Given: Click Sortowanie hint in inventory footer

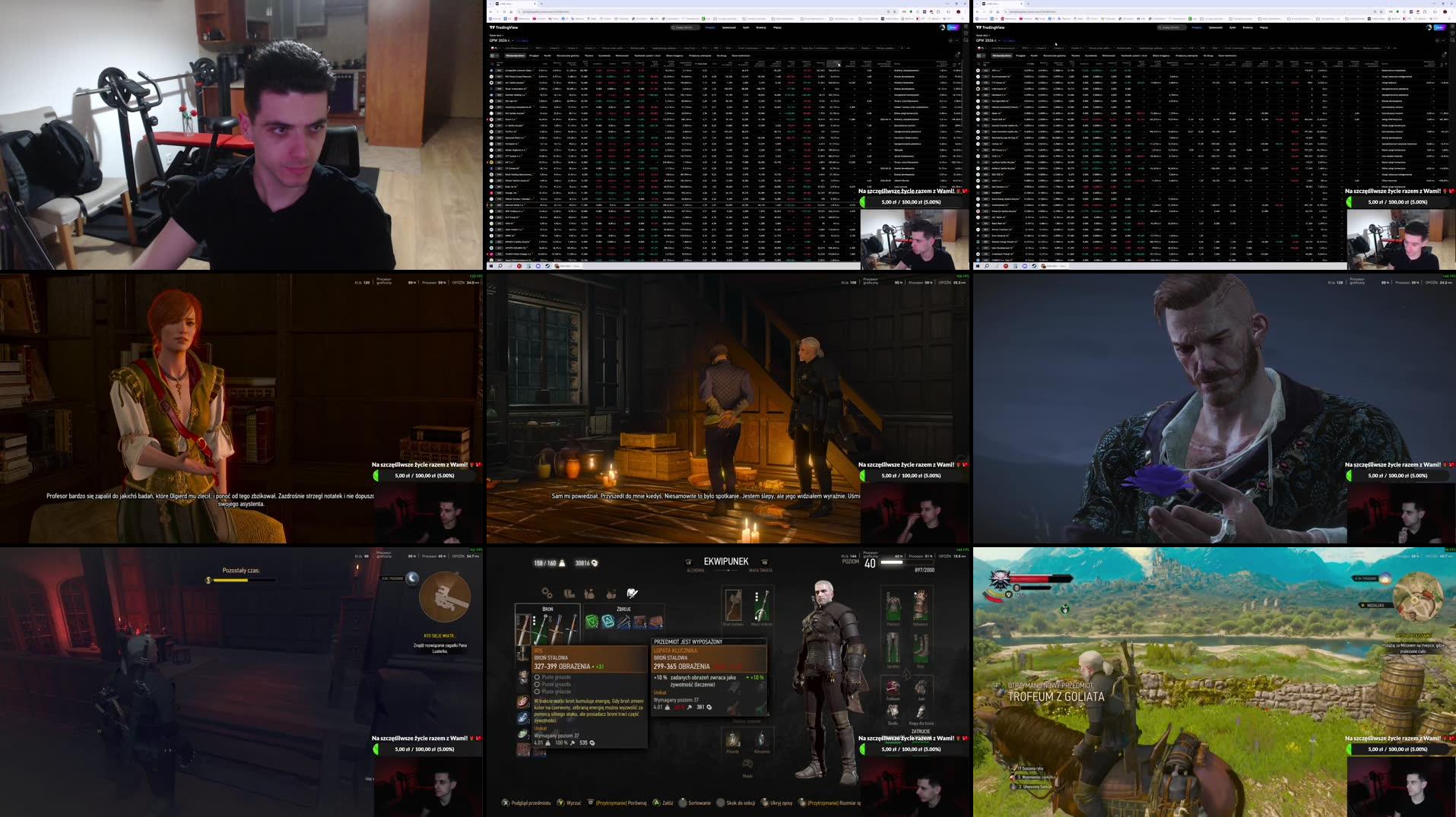Looking at the screenshot, I should click(x=695, y=803).
